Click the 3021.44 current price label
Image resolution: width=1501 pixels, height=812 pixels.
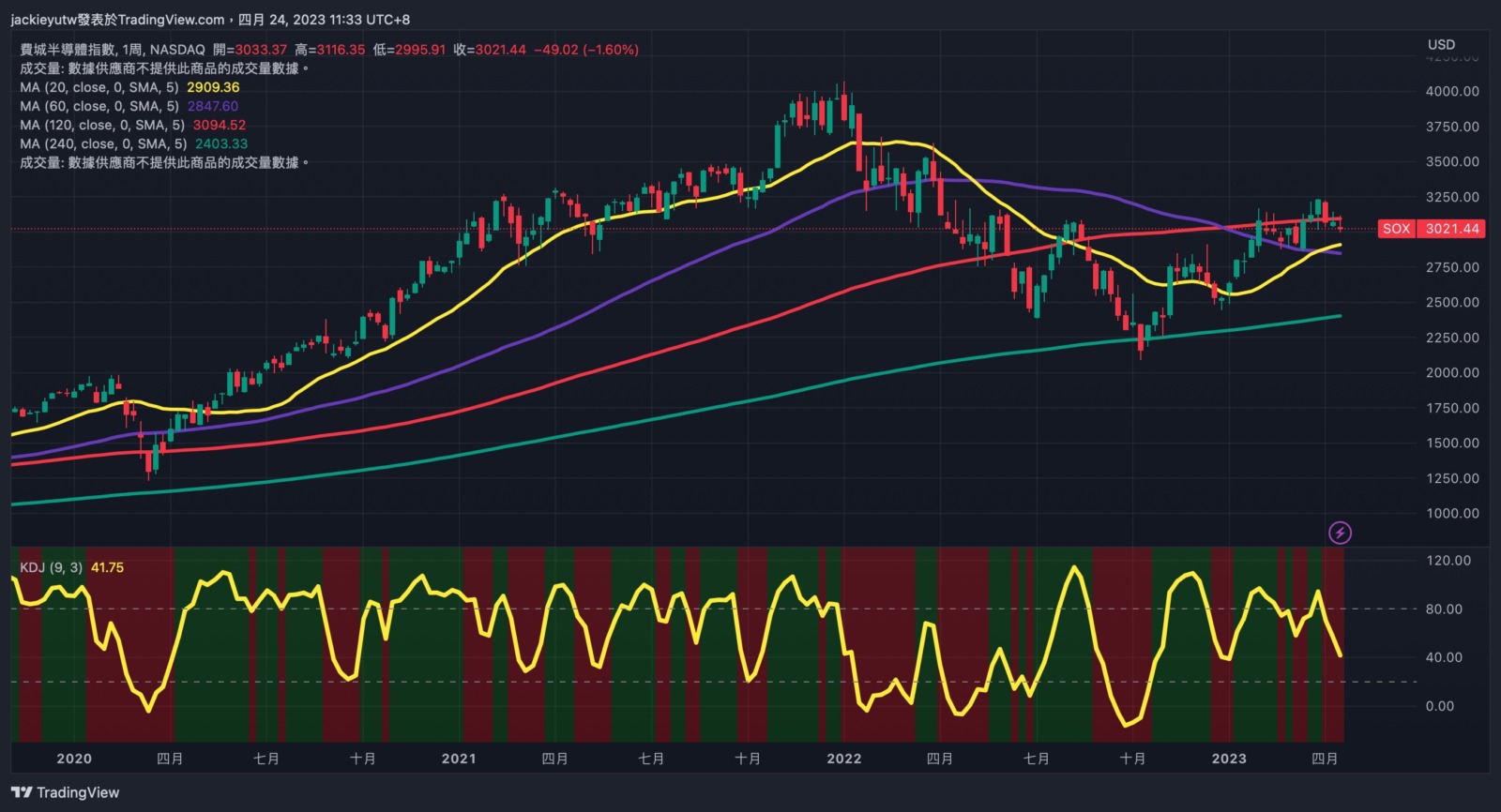tap(1451, 229)
